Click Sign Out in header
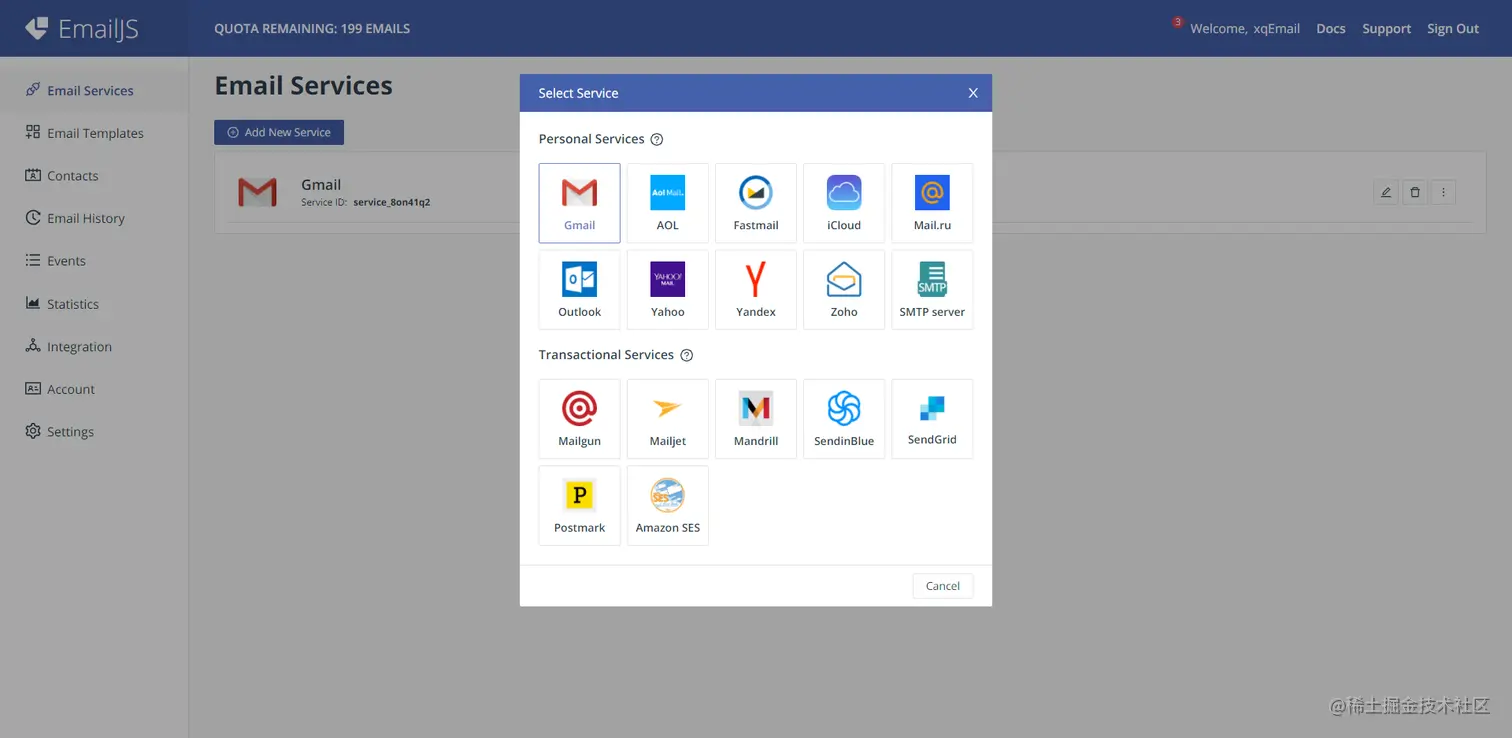This screenshot has height=738, width=1512. (1452, 29)
